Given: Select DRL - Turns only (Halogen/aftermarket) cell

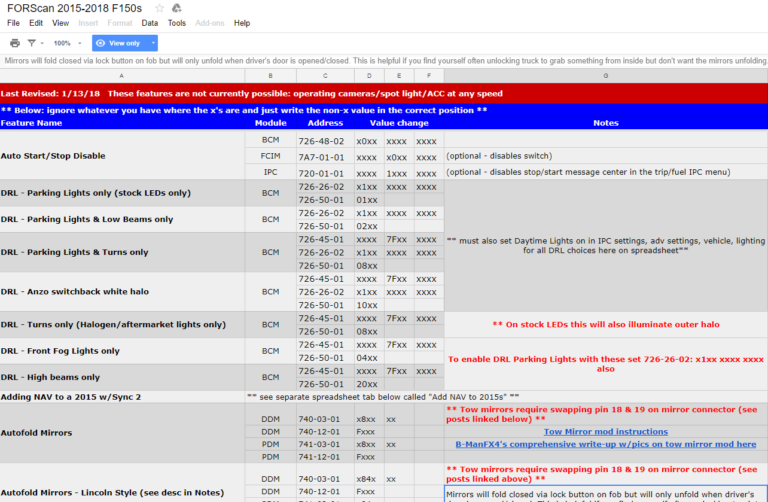Looking at the screenshot, I should tap(122, 325).
